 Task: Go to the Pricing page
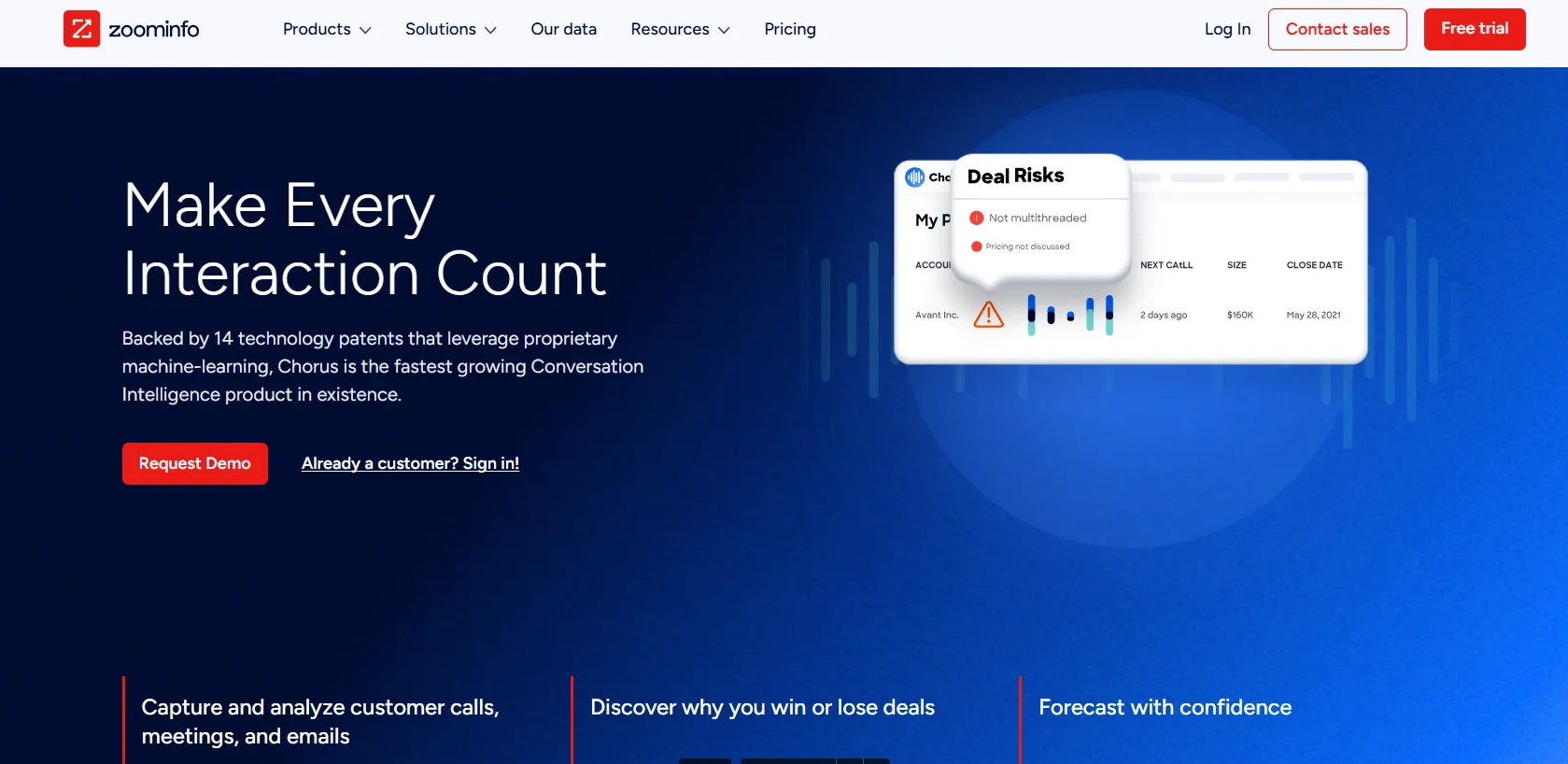(x=789, y=30)
